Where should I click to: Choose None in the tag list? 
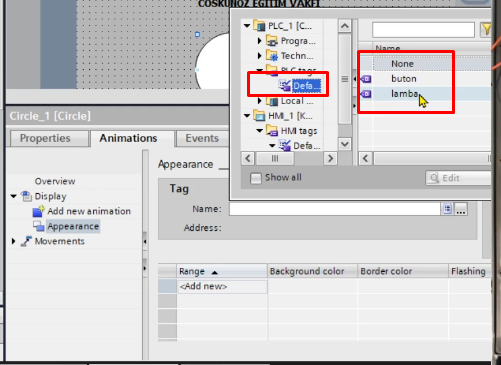[402, 64]
